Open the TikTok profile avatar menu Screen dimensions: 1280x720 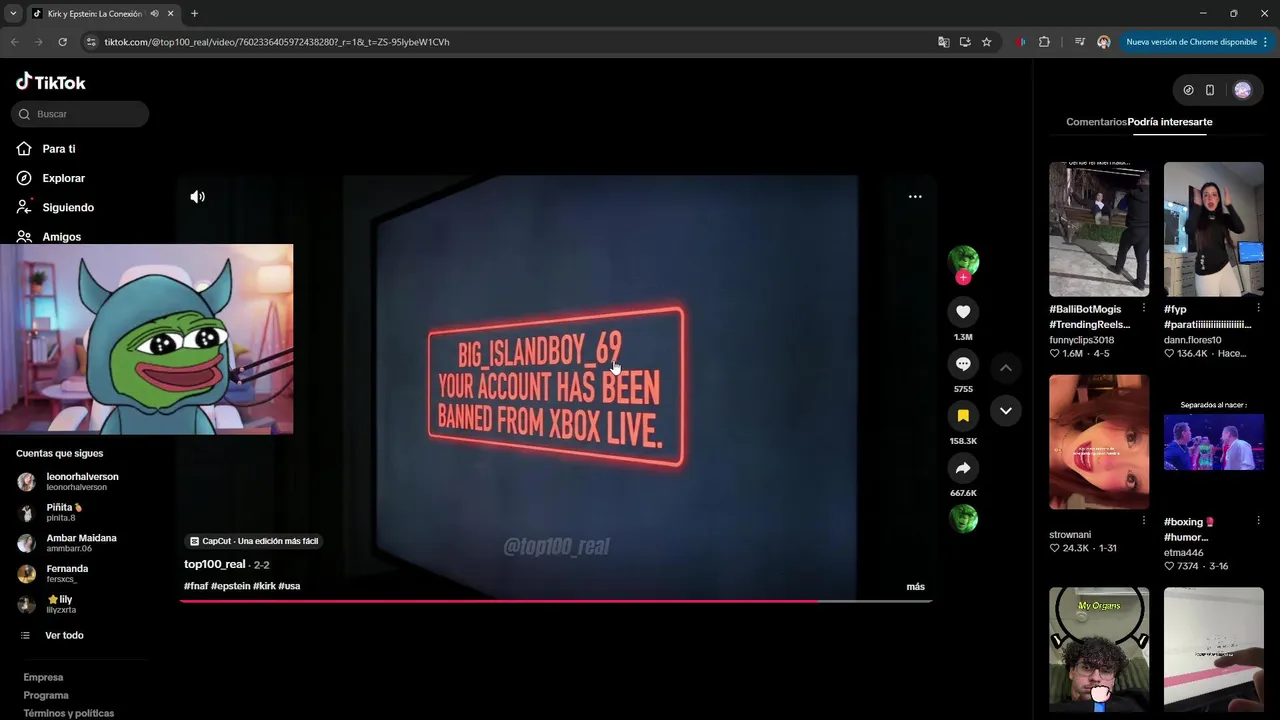tap(1242, 90)
